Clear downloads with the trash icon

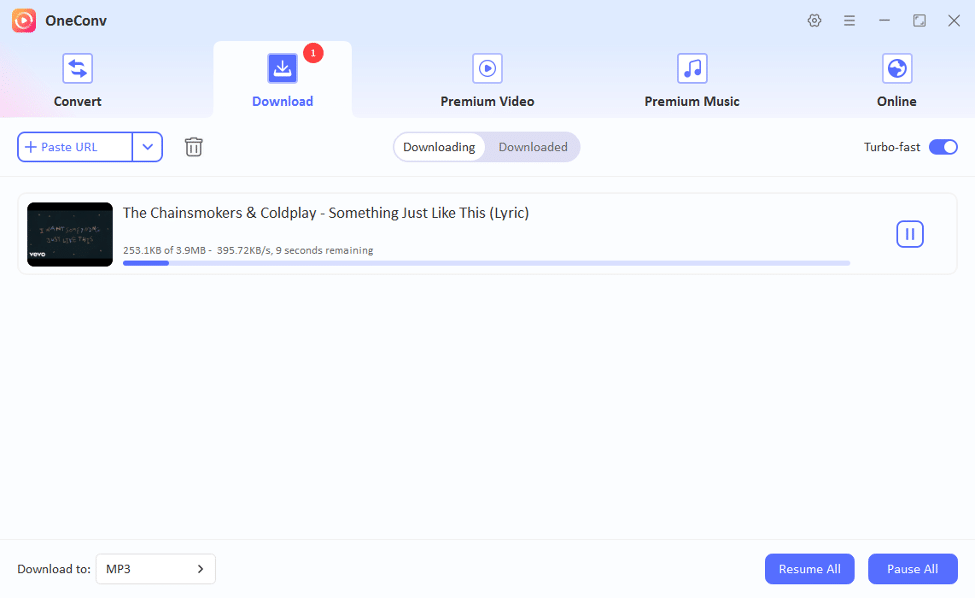pos(193,147)
